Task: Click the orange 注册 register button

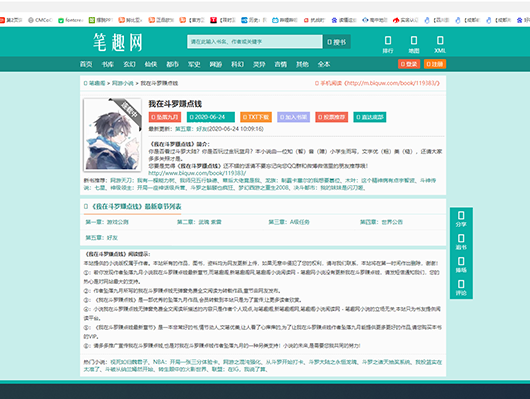Action: (x=435, y=64)
